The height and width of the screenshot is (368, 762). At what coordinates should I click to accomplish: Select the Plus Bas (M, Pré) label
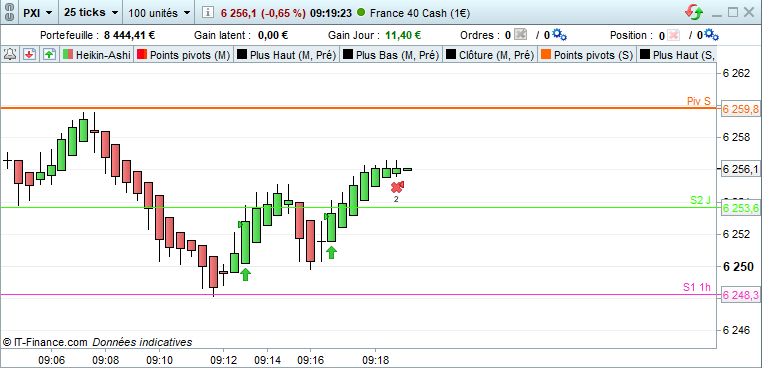(398, 55)
